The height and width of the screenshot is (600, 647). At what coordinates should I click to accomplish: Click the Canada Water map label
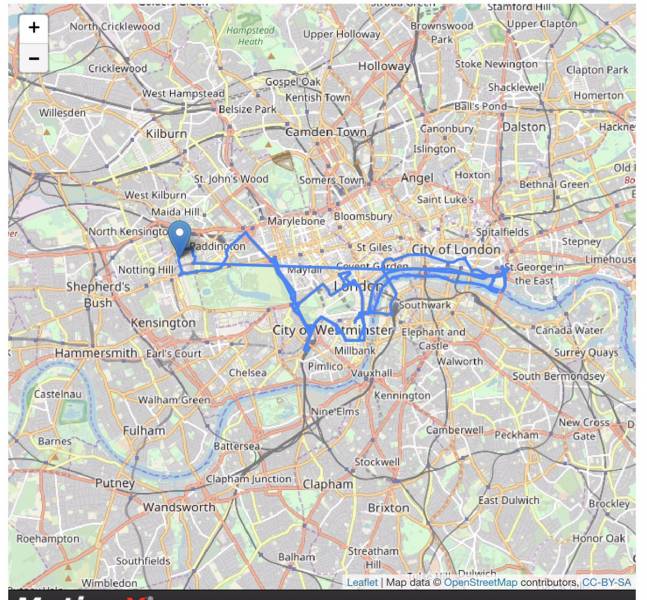[x=569, y=330]
